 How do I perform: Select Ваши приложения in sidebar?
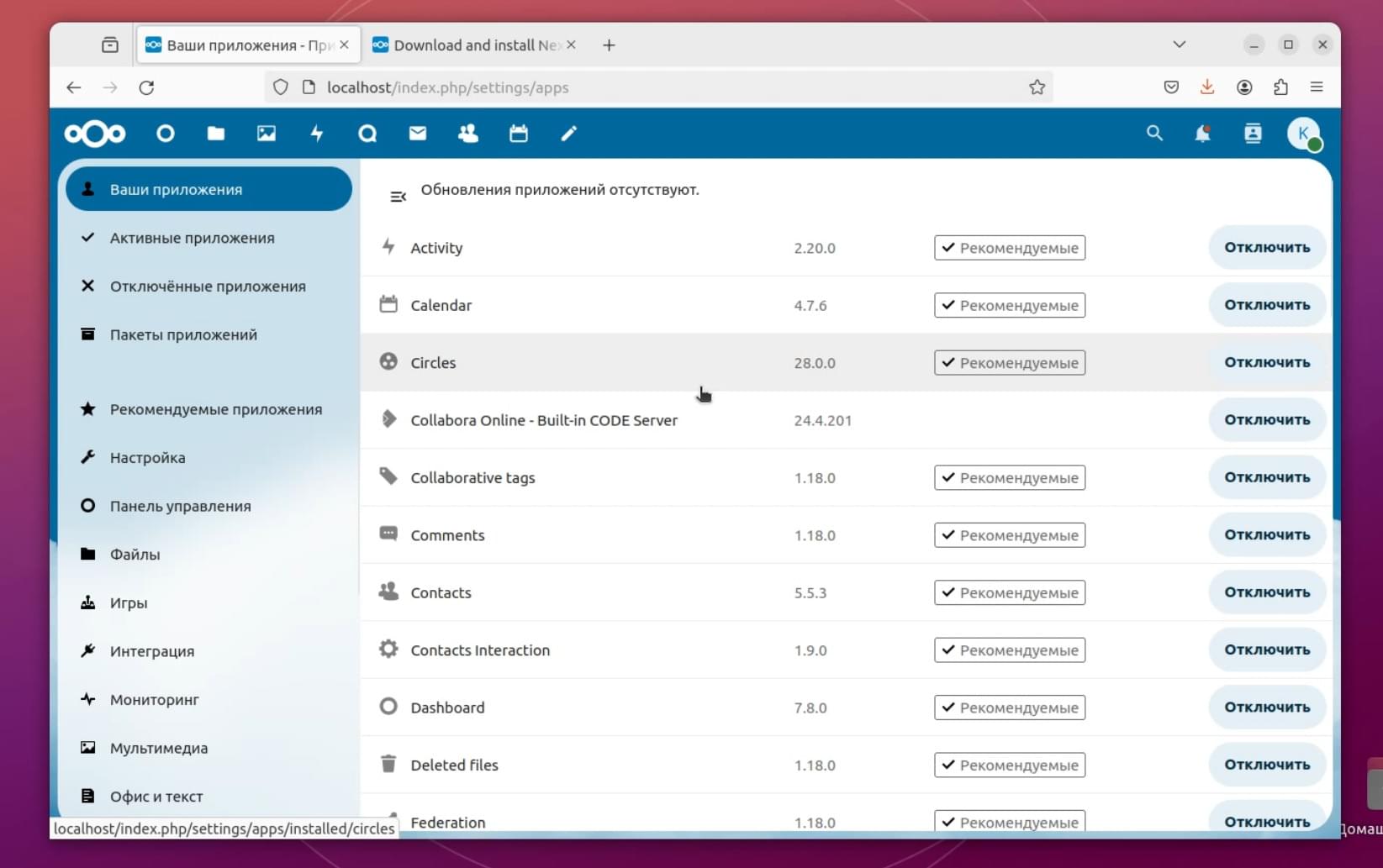(x=209, y=189)
